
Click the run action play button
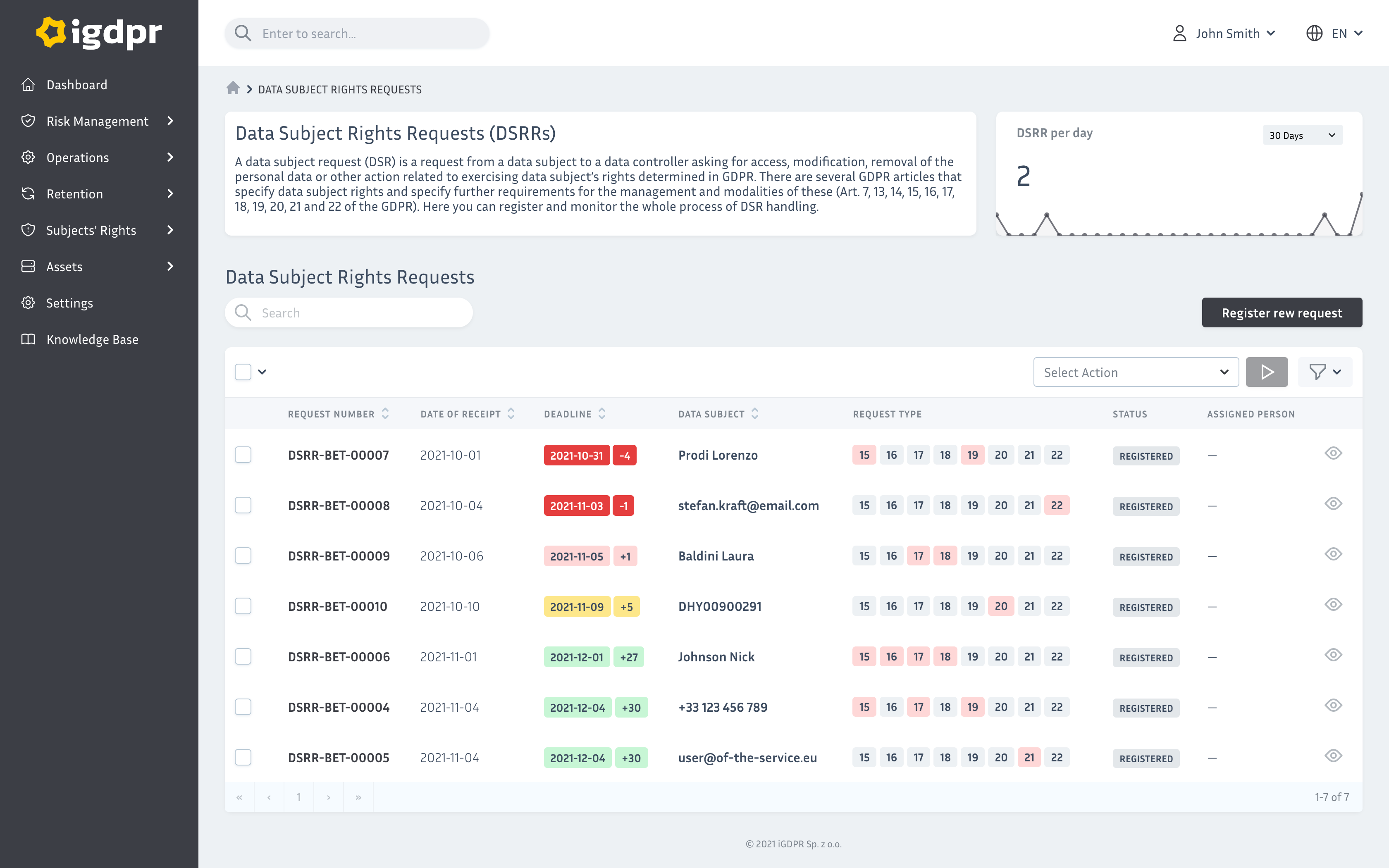(1266, 372)
